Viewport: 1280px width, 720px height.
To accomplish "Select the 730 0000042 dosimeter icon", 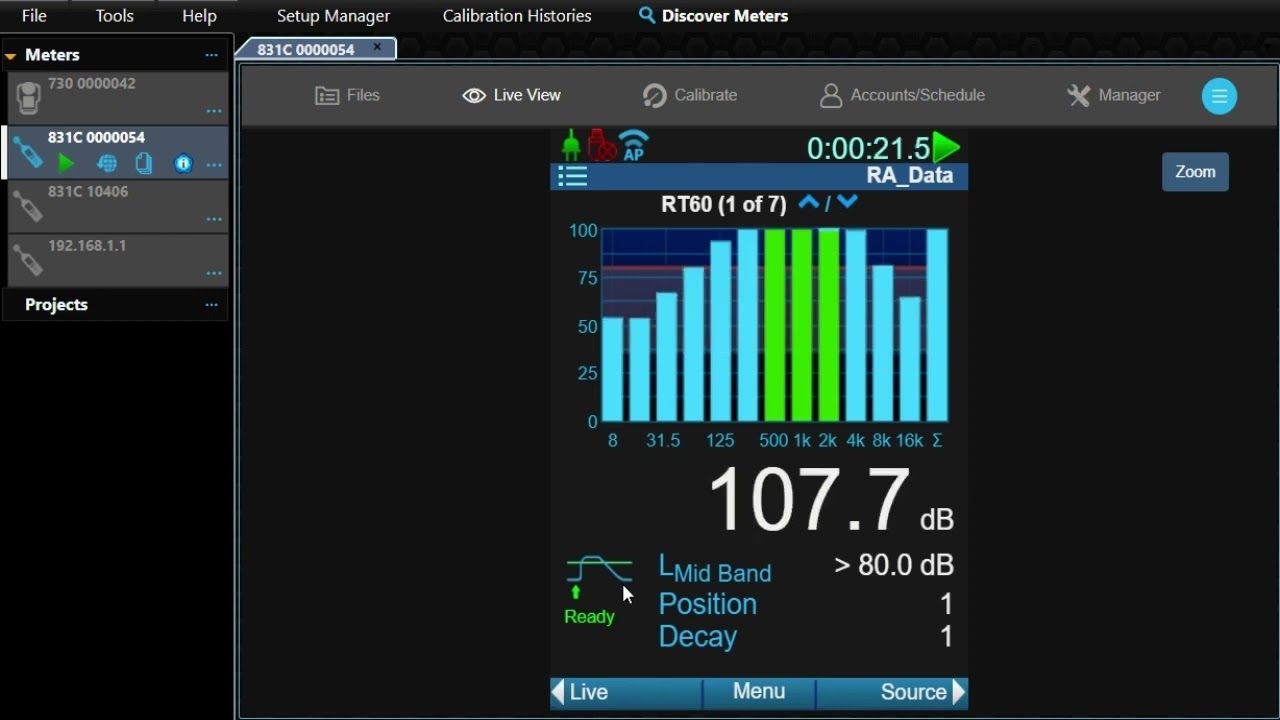I will (28, 98).
